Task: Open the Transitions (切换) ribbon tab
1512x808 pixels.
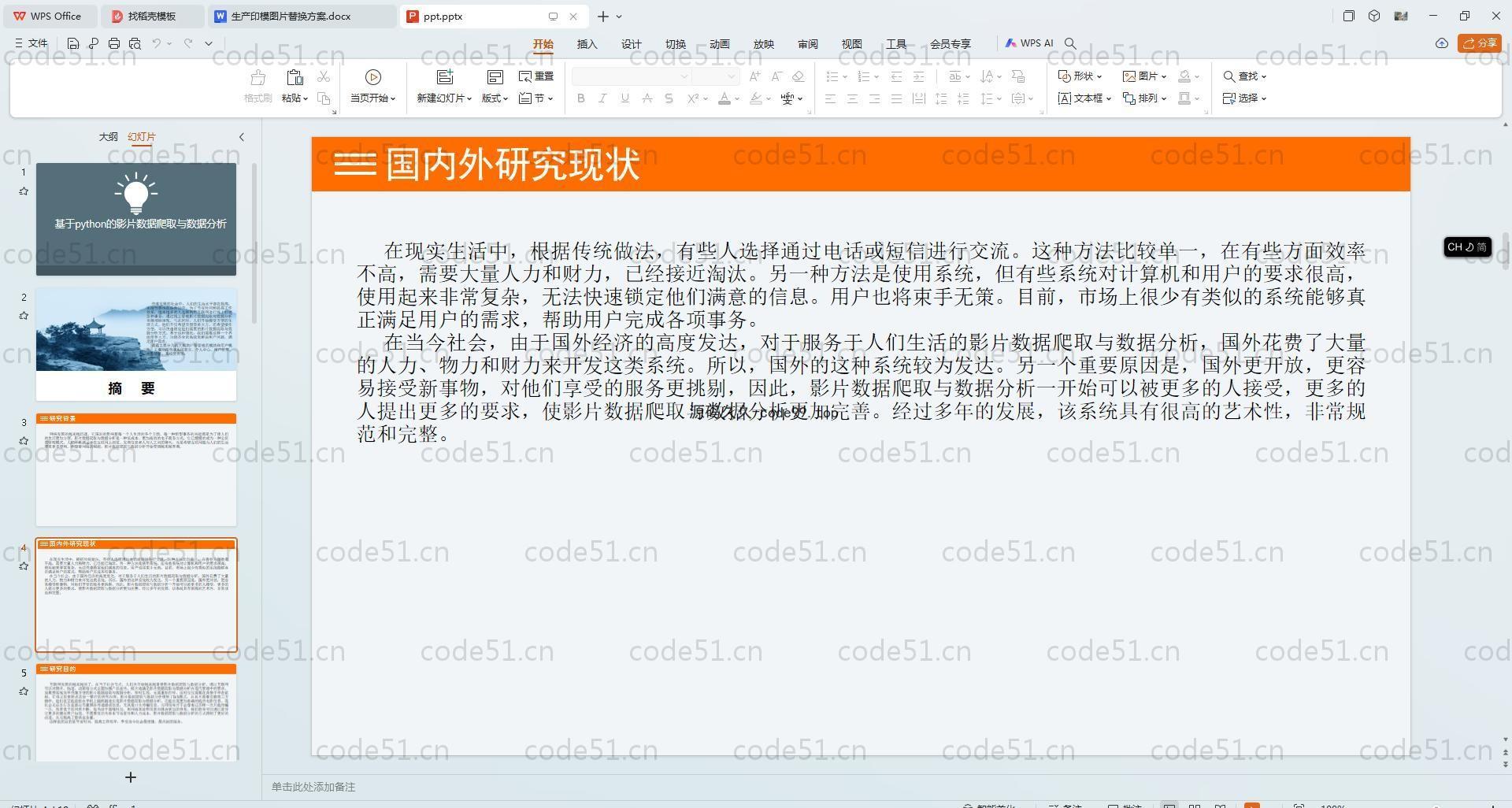Action: 675,44
